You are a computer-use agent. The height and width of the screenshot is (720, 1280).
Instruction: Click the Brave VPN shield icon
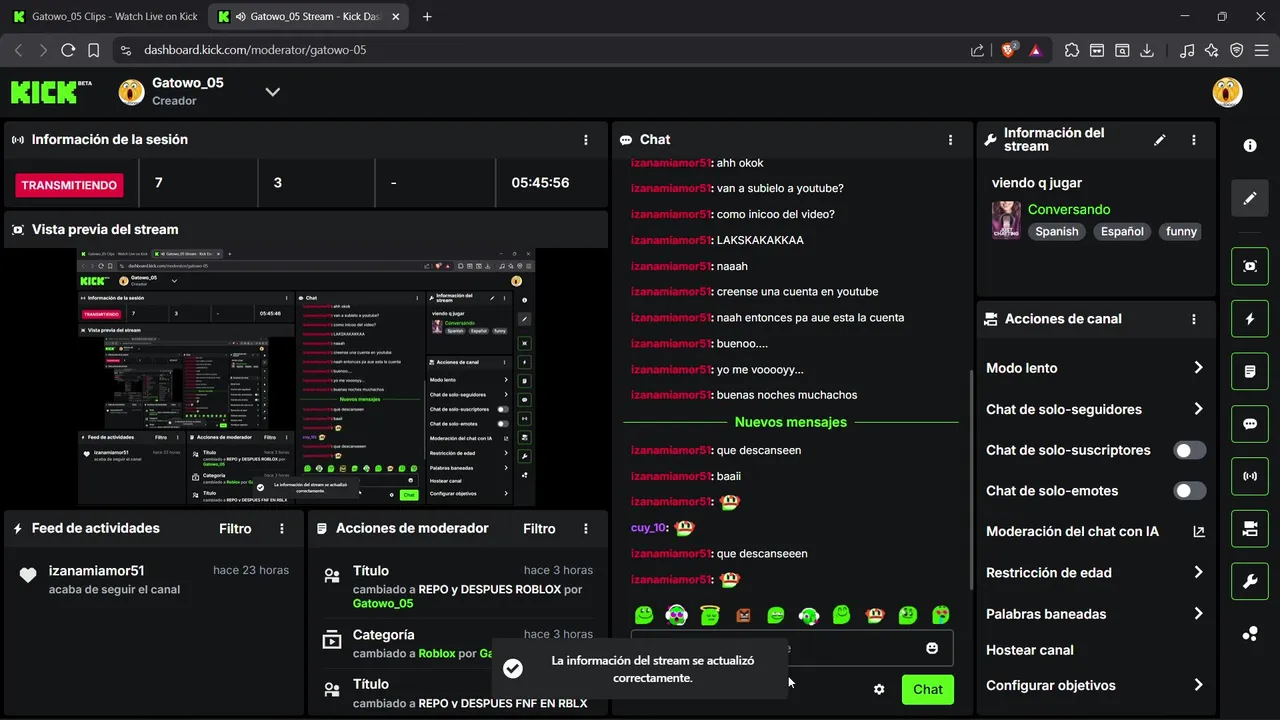coord(1237,50)
